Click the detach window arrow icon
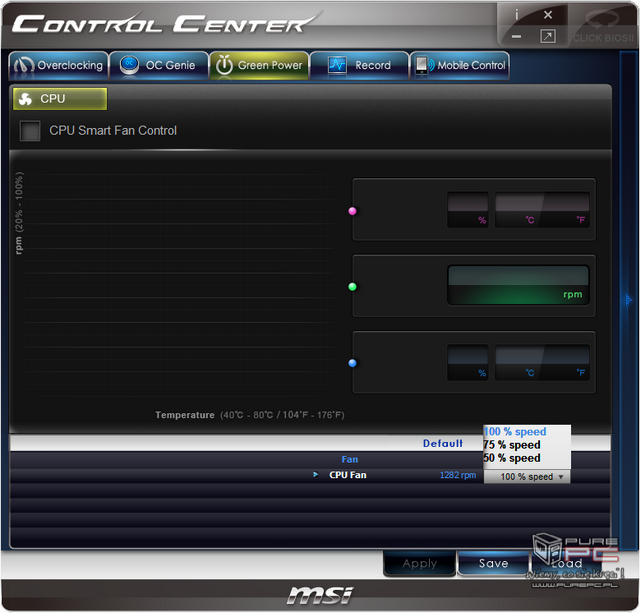The width and height of the screenshot is (640, 613). [x=548, y=36]
